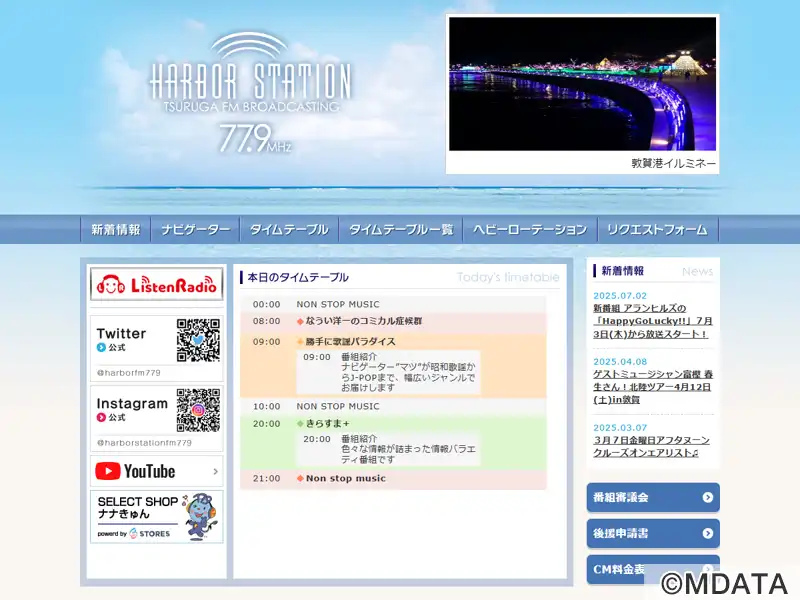
Task: Click the blue arrow icon under Twitter
Action: tap(101, 347)
